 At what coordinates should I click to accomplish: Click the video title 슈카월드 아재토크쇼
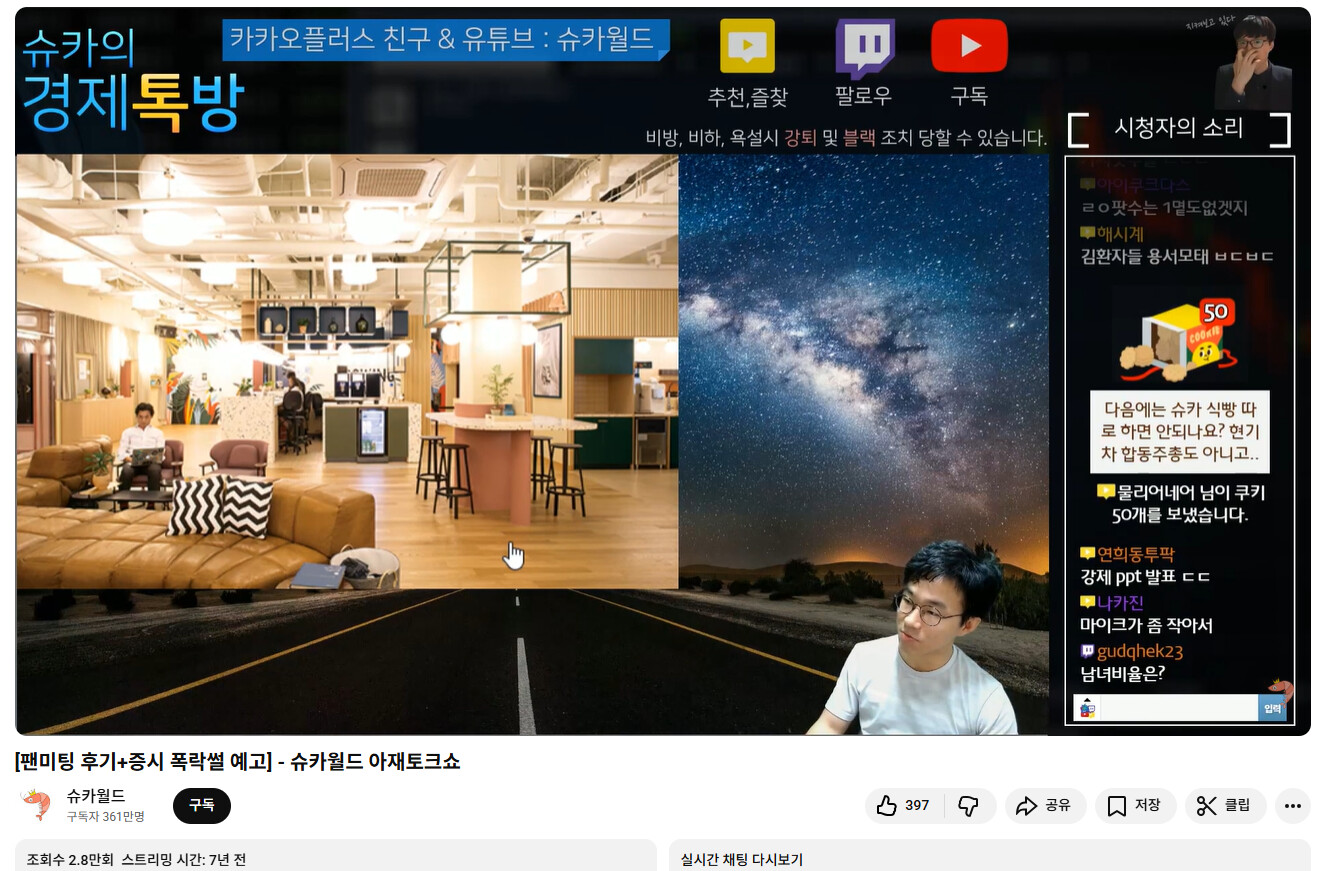pyautogui.click(x=238, y=762)
